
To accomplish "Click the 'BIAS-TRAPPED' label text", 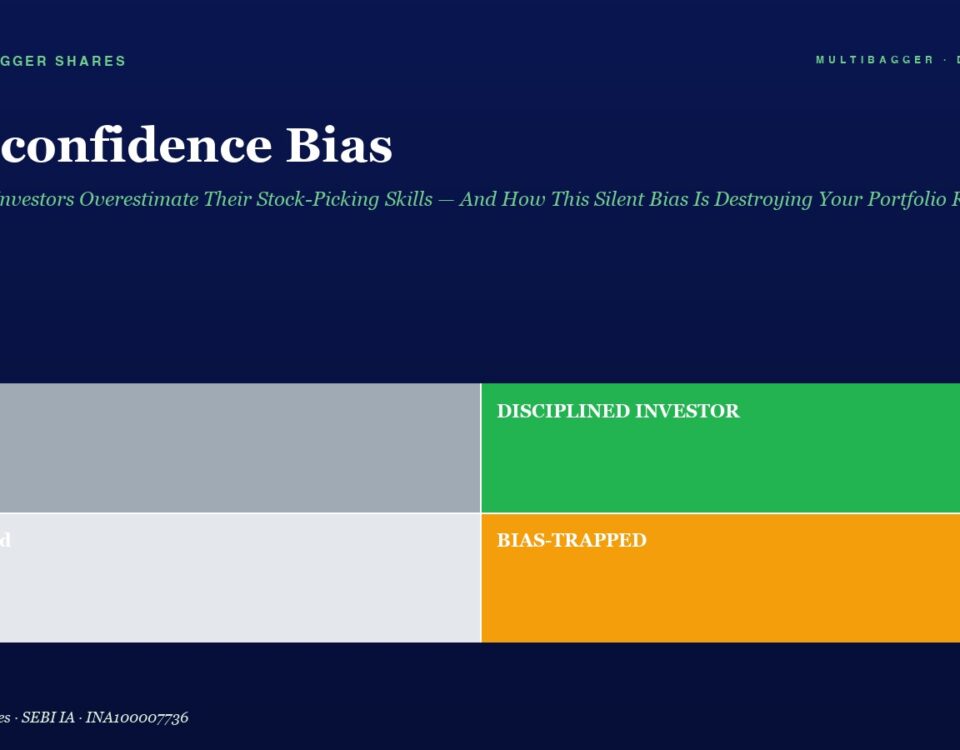I will 572,540.
